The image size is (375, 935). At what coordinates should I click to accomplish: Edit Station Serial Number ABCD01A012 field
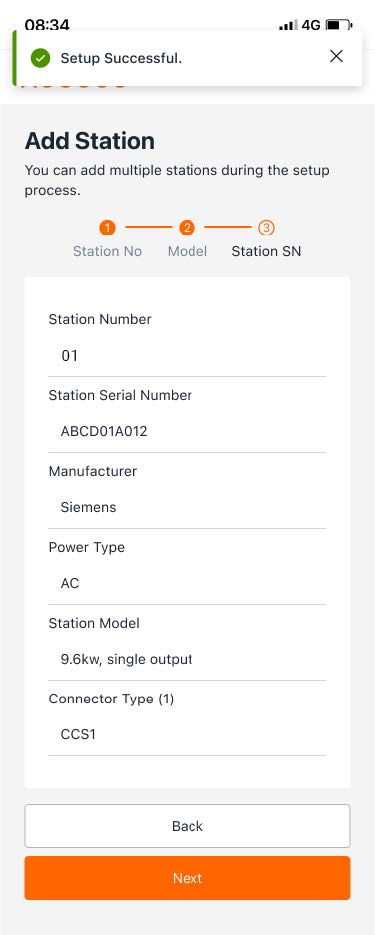[x=187, y=431]
